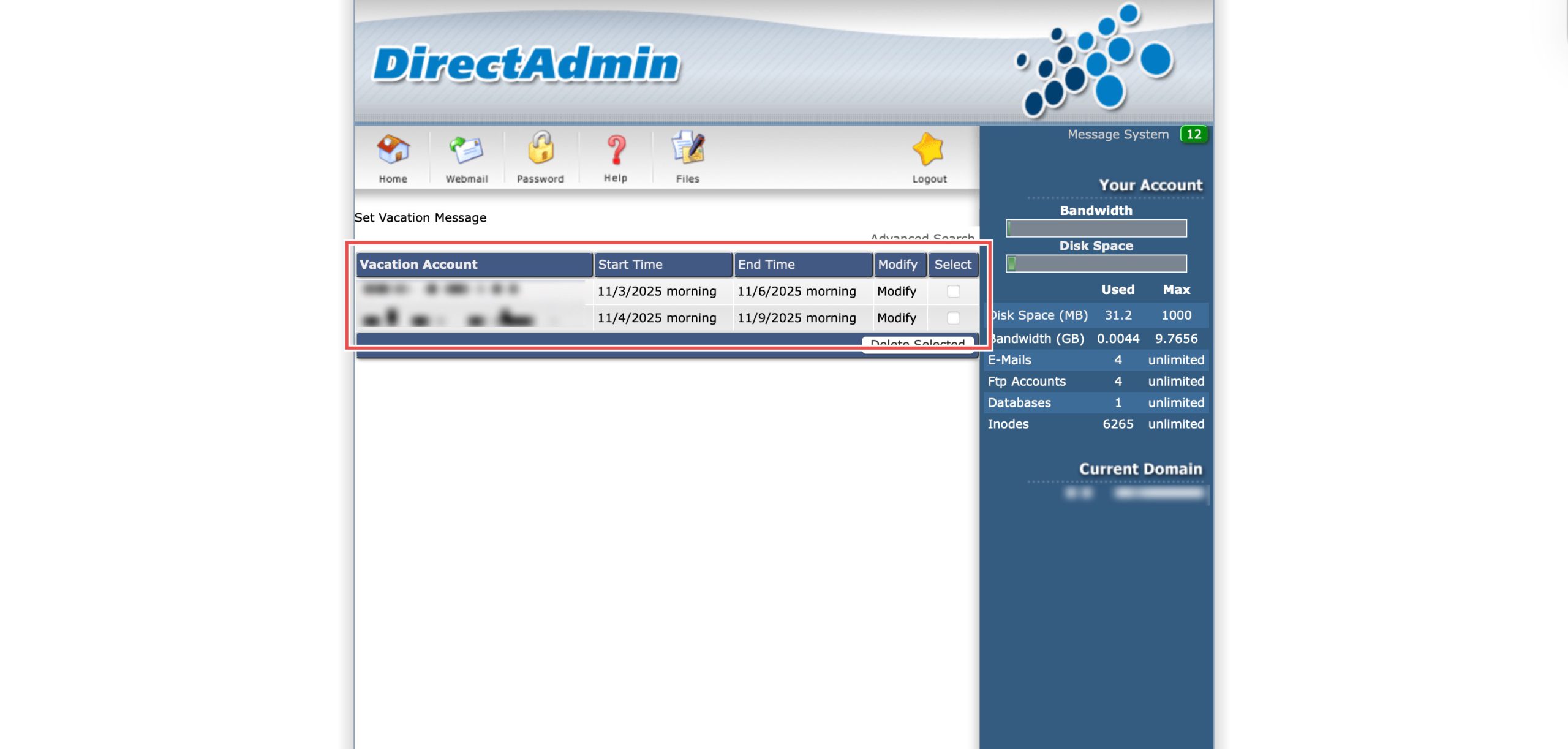Screen dimensions: 1568x749
Task: Click the Logout star icon
Action: [x=929, y=150]
